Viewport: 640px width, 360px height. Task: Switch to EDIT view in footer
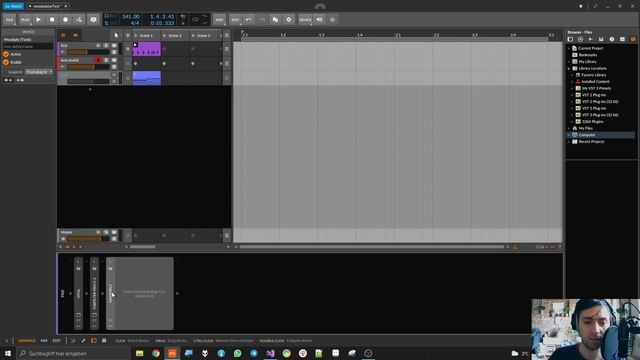coord(57,340)
